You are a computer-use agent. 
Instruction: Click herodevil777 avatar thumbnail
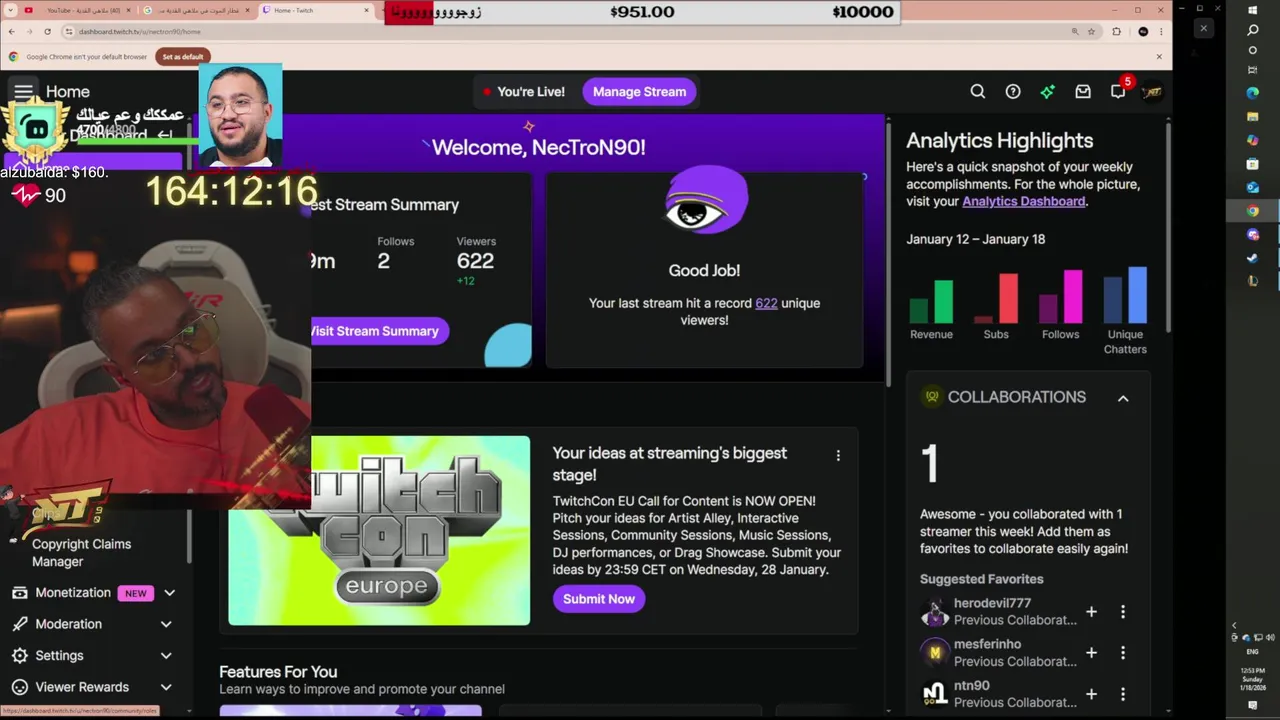pyautogui.click(x=934, y=612)
